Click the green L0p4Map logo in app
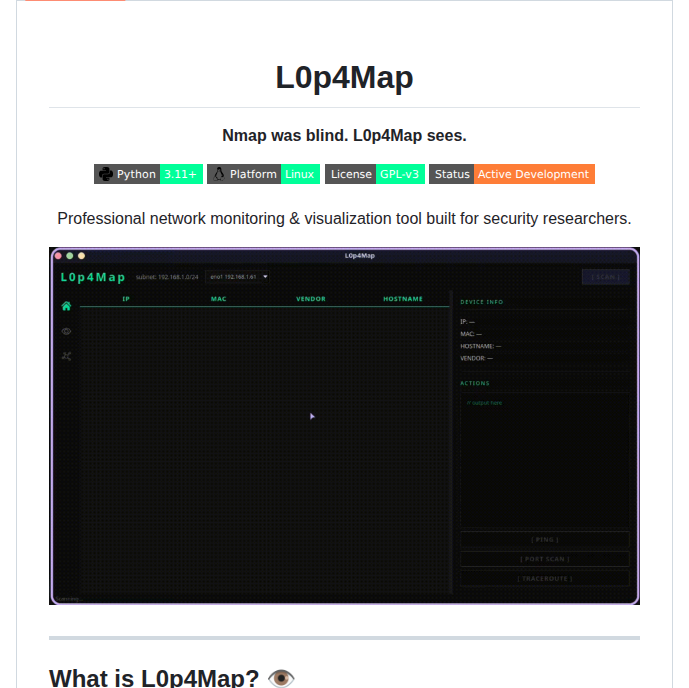689x688 pixels. pos(93,277)
